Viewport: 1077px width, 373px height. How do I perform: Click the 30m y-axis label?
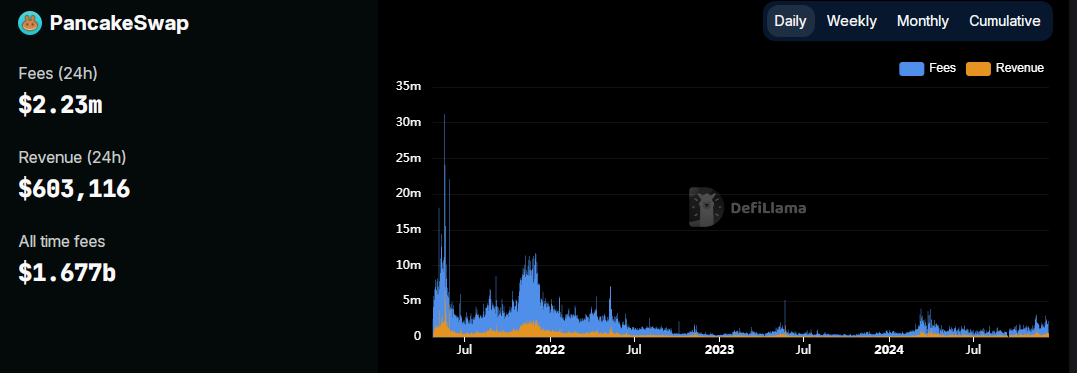coord(409,122)
